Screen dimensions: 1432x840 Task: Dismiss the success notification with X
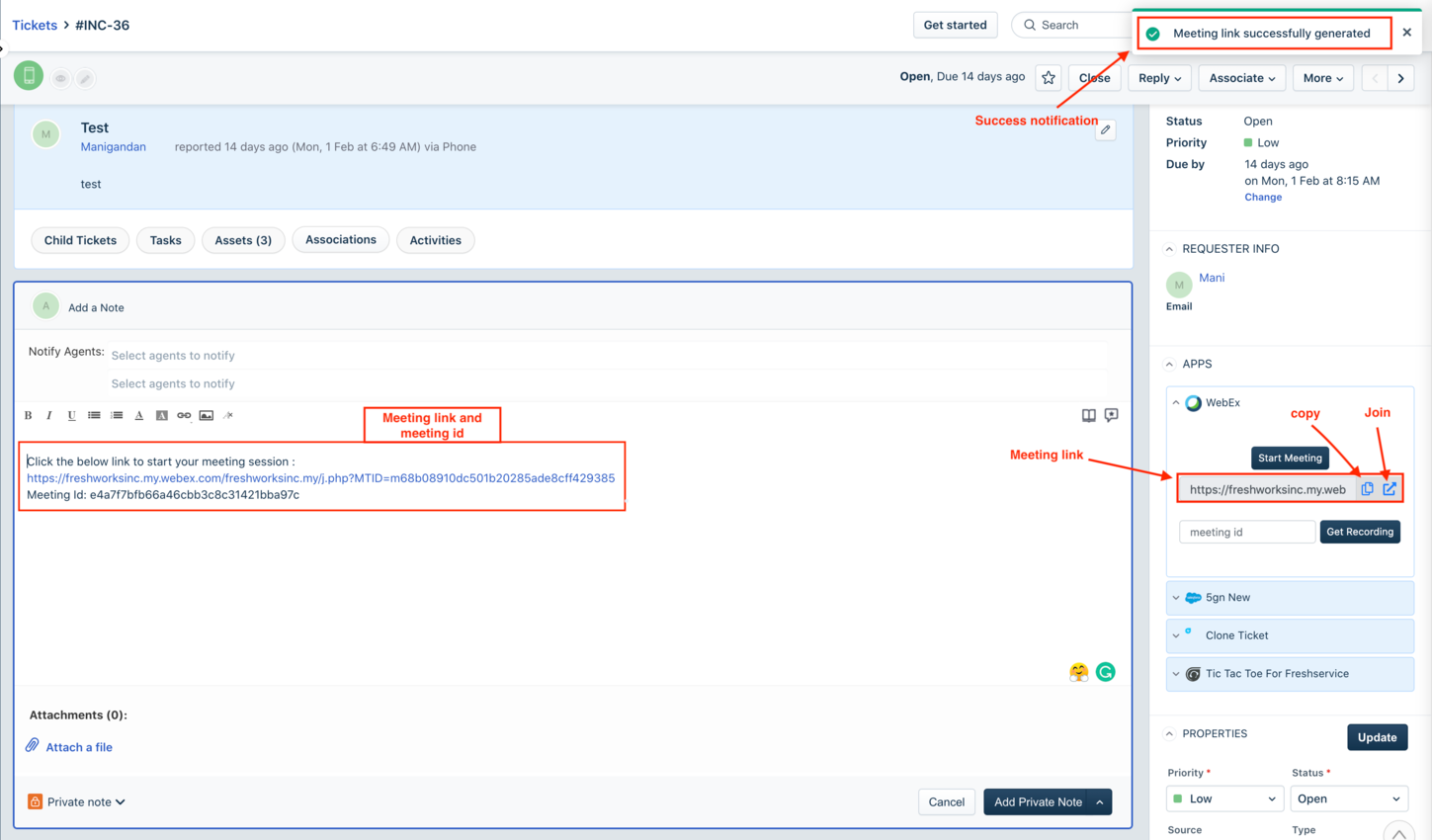[x=1407, y=33]
